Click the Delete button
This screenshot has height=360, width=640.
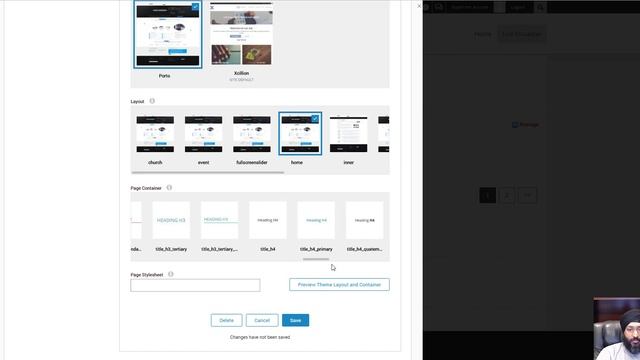(227, 320)
